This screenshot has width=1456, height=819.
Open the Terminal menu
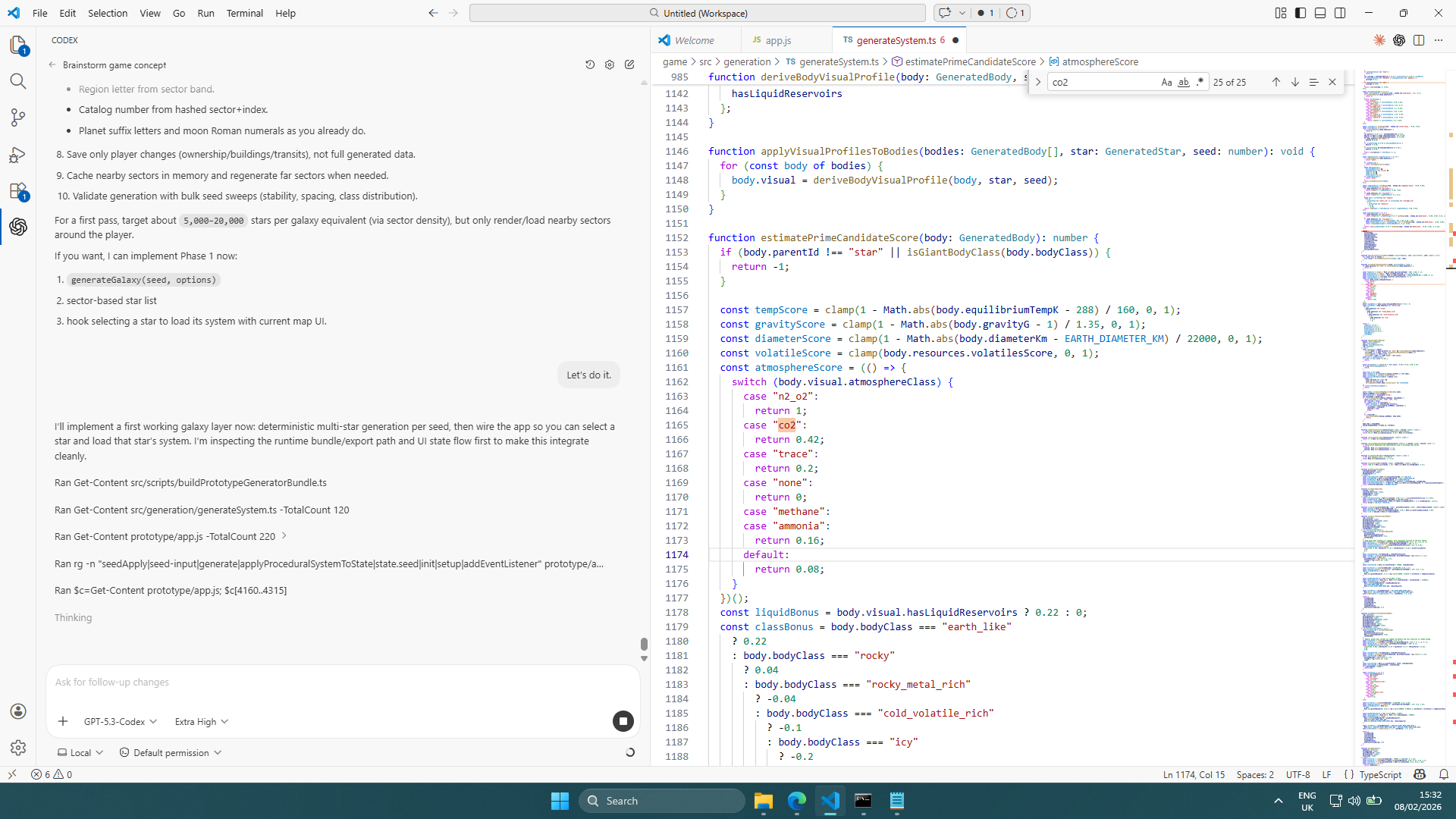click(x=244, y=13)
